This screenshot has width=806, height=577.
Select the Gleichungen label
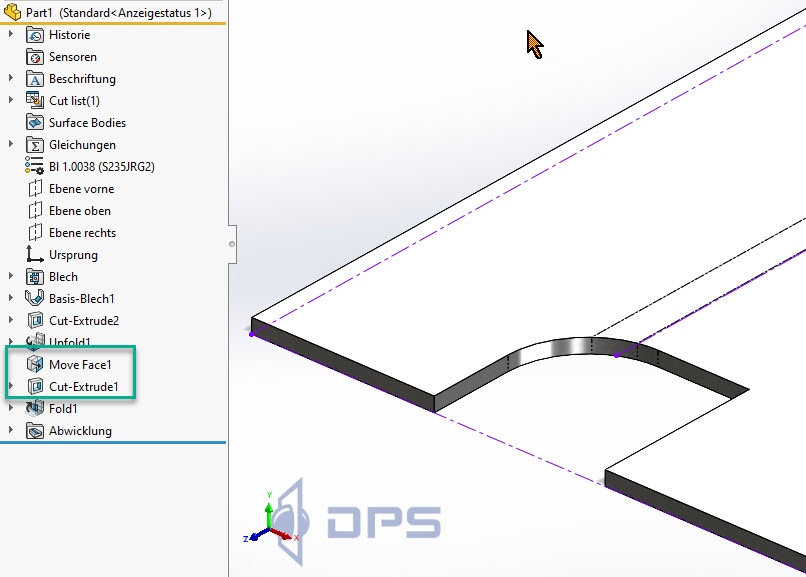82,145
